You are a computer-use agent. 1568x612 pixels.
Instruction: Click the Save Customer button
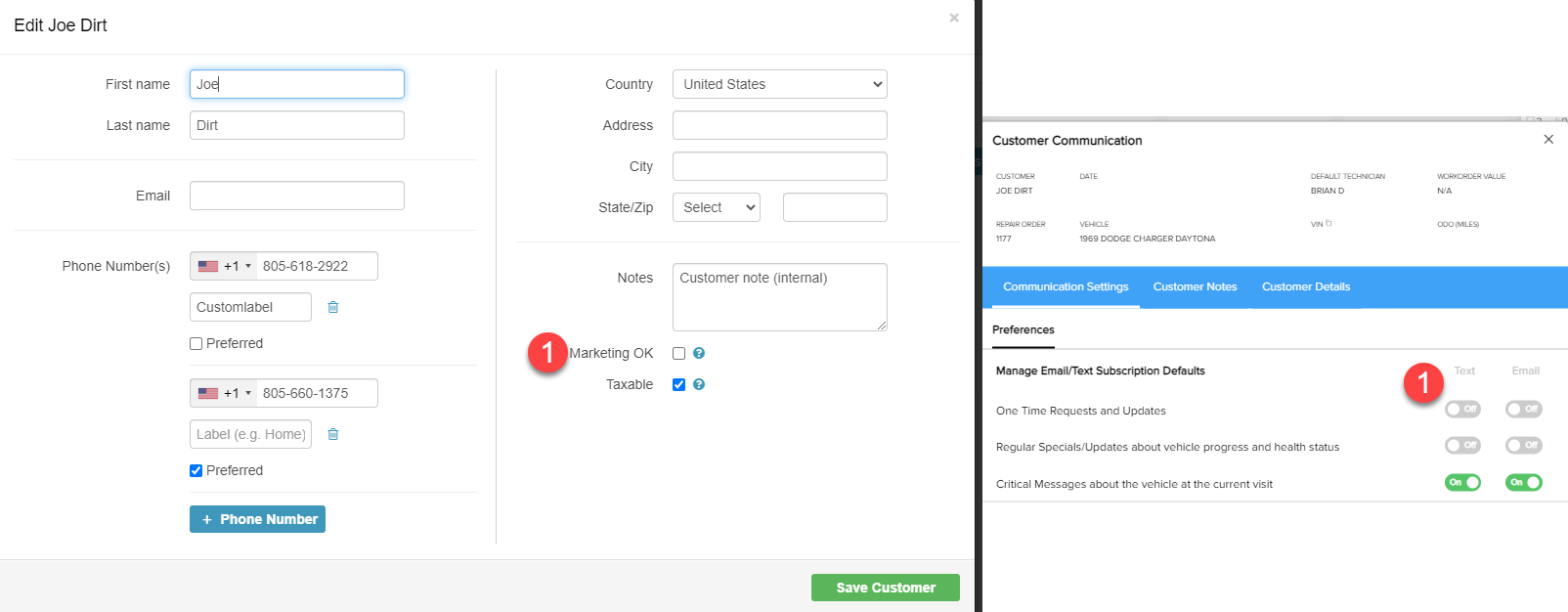(886, 588)
